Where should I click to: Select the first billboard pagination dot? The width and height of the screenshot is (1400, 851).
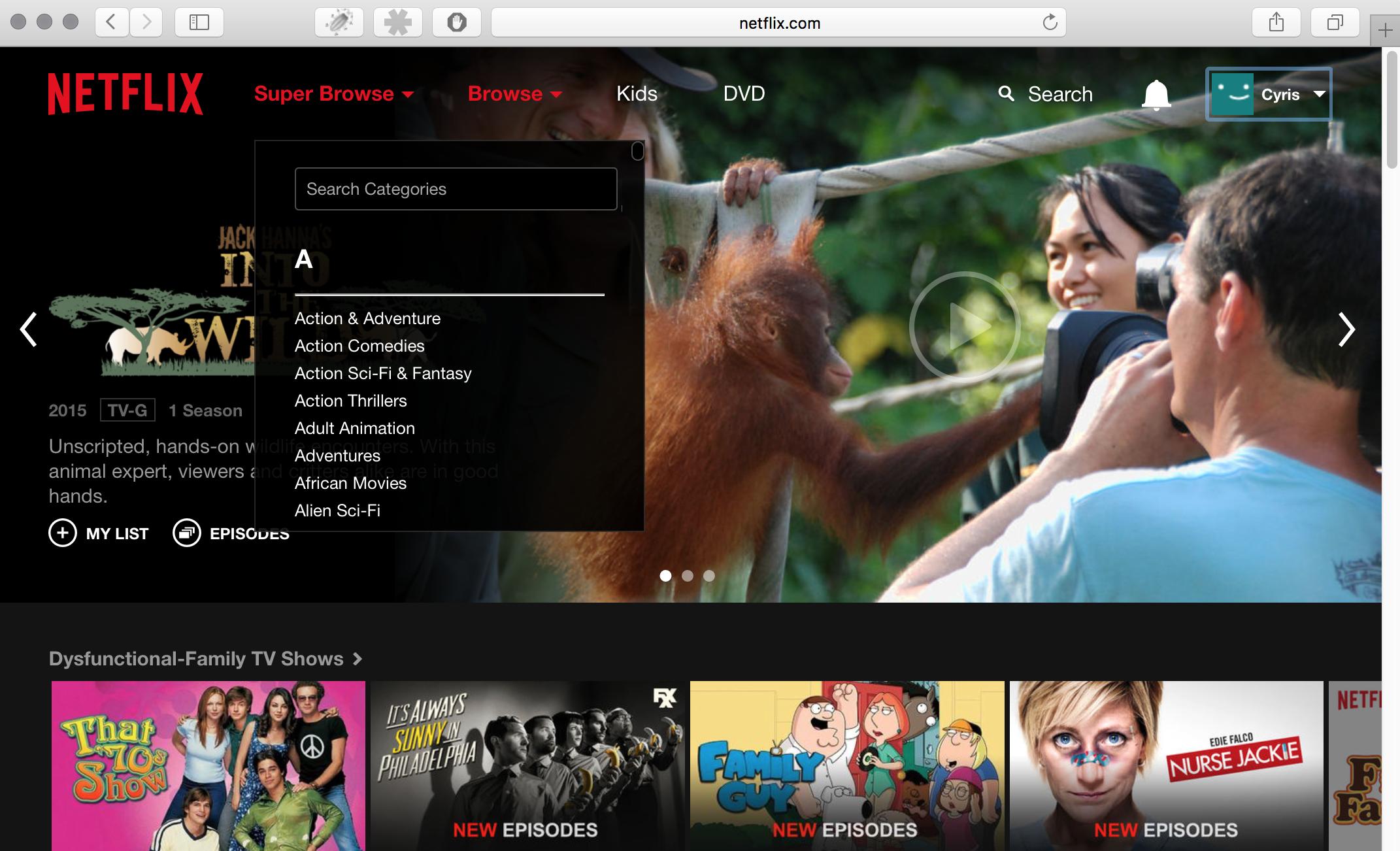pyautogui.click(x=665, y=576)
